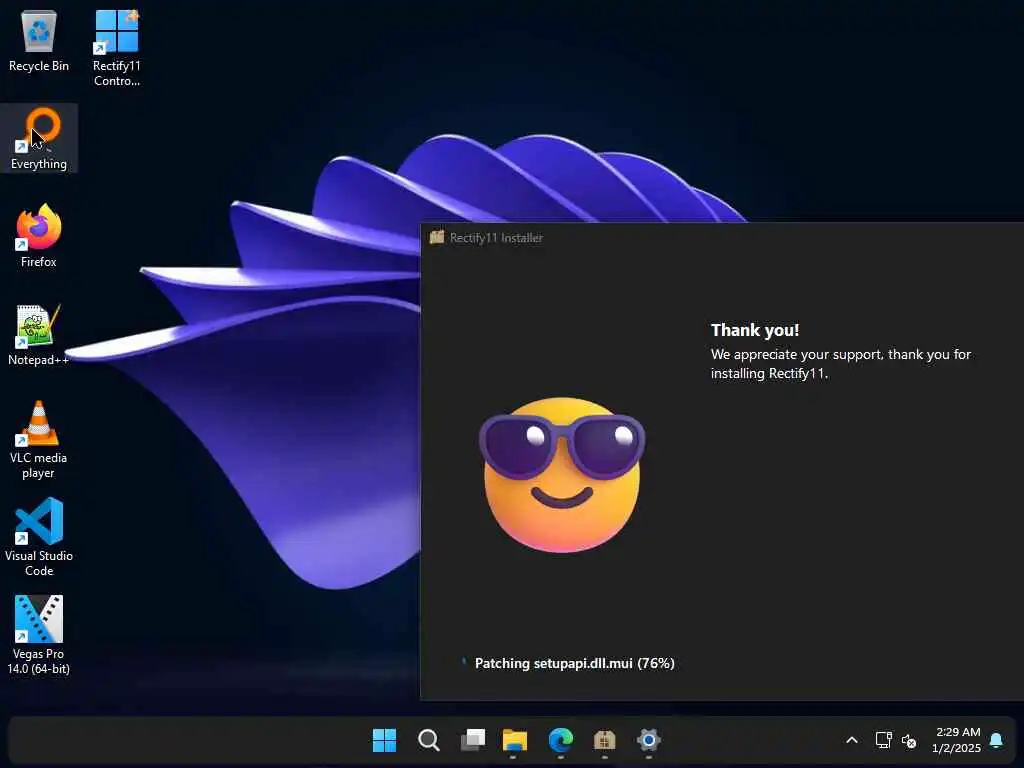This screenshot has width=1024, height=768.
Task: Launch the Firefox desktop shortcut
Action: pos(39,235)
